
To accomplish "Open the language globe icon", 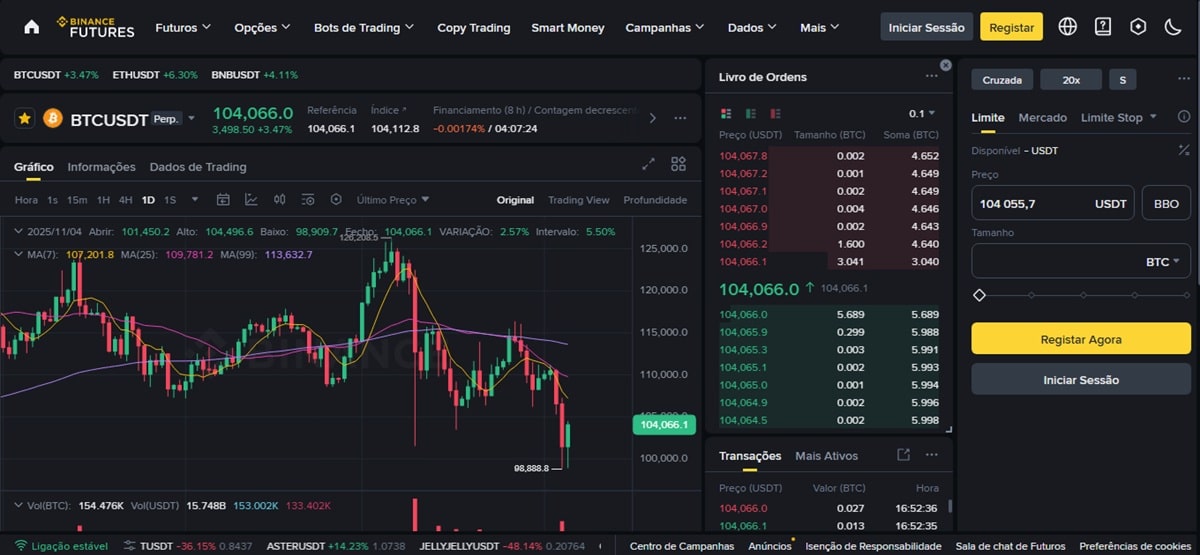I will 1067,27.
